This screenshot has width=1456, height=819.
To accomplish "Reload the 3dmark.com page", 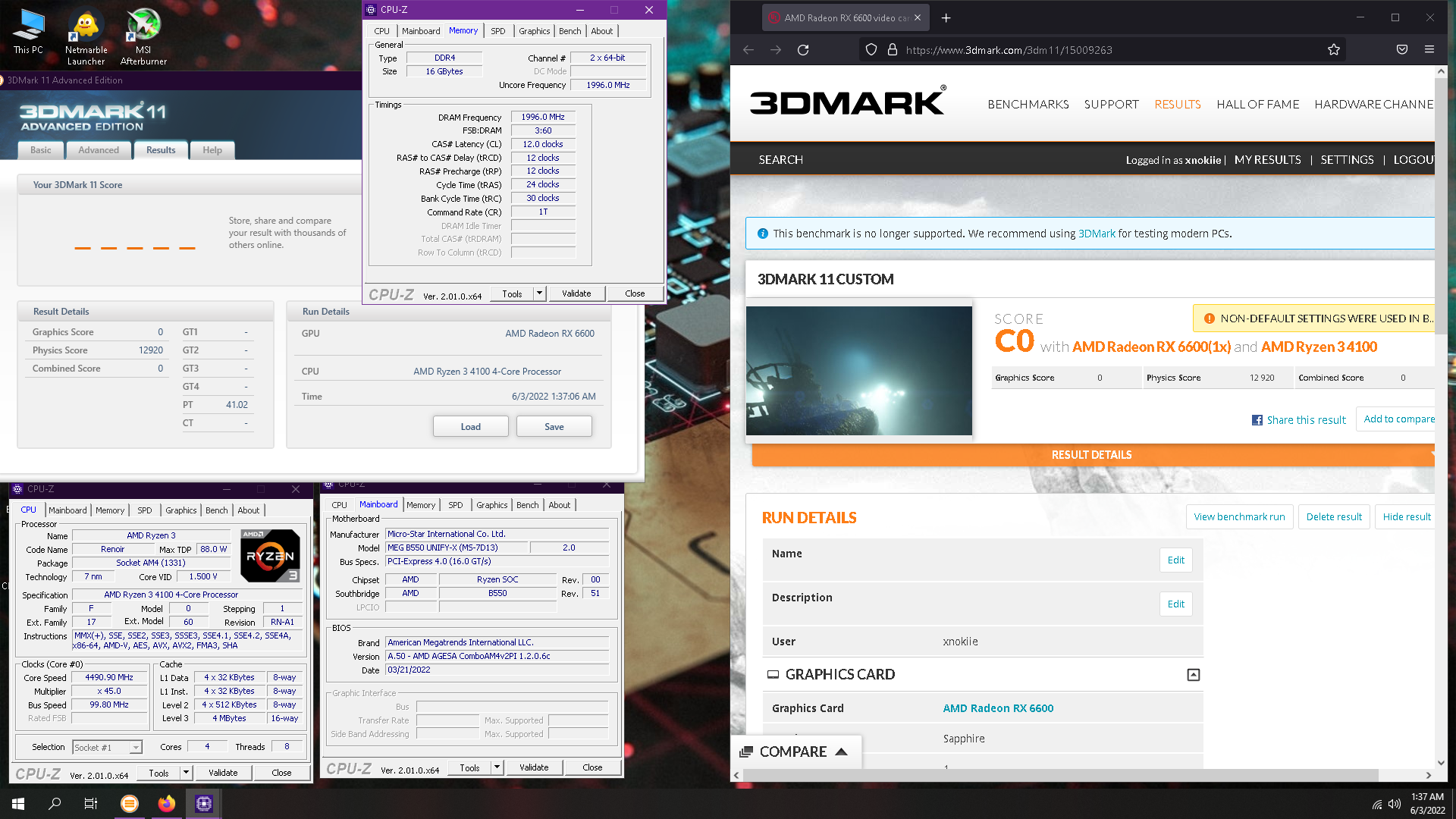I will coord(803,50).
